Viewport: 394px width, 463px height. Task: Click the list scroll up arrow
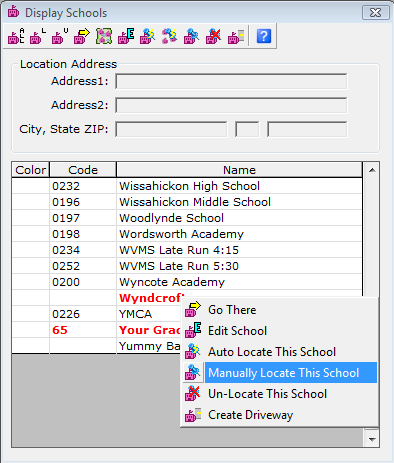[372, 170]
